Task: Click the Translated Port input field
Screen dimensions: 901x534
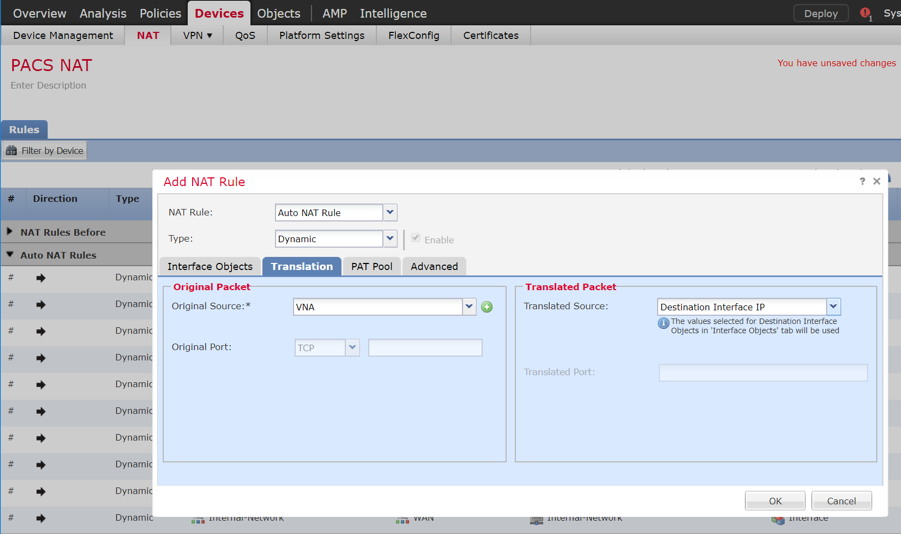Action: [763, 372]
